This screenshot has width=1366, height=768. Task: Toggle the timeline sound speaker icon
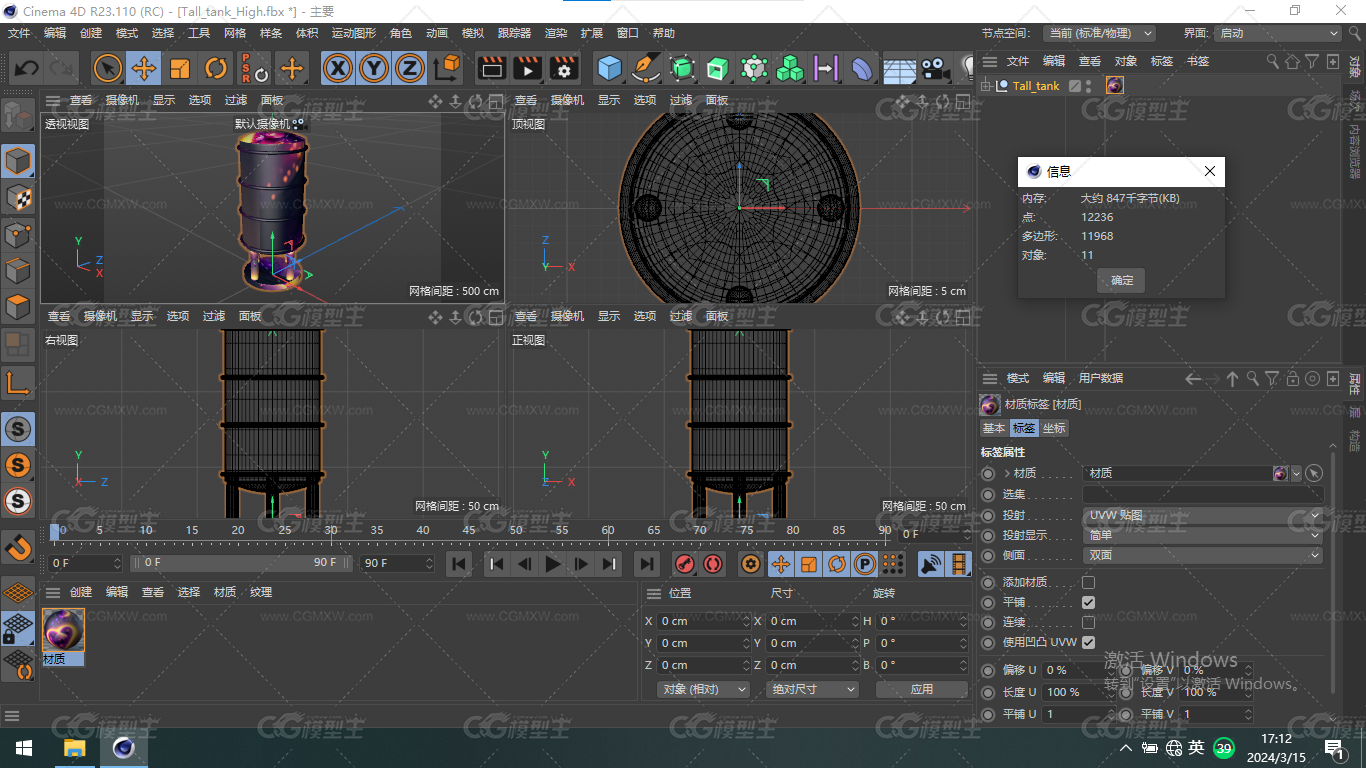coord(931,564)
